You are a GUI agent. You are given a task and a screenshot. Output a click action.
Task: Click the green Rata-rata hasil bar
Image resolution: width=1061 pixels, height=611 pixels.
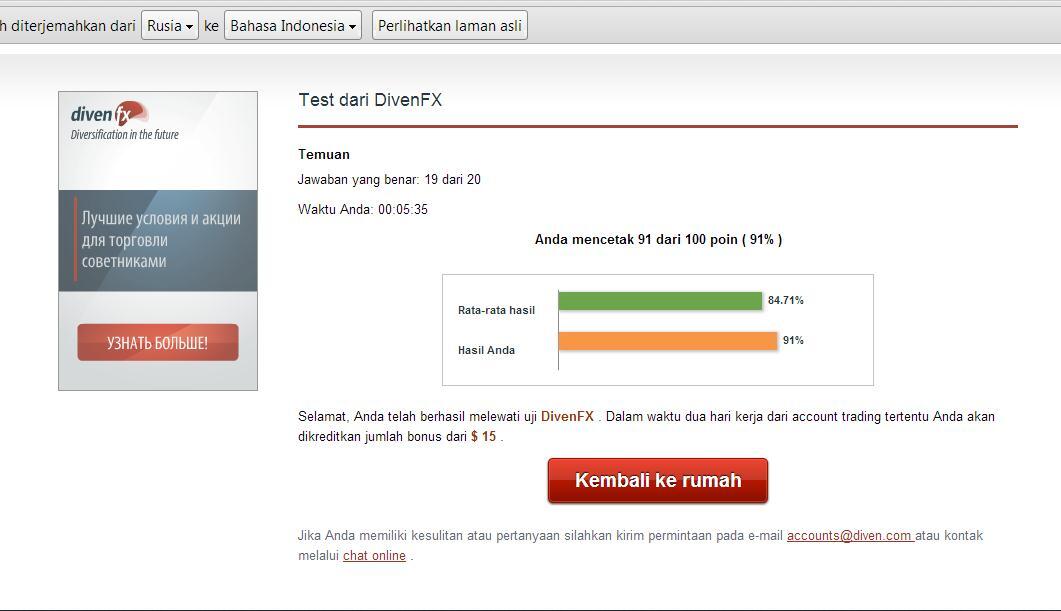(x=660, y=300)
